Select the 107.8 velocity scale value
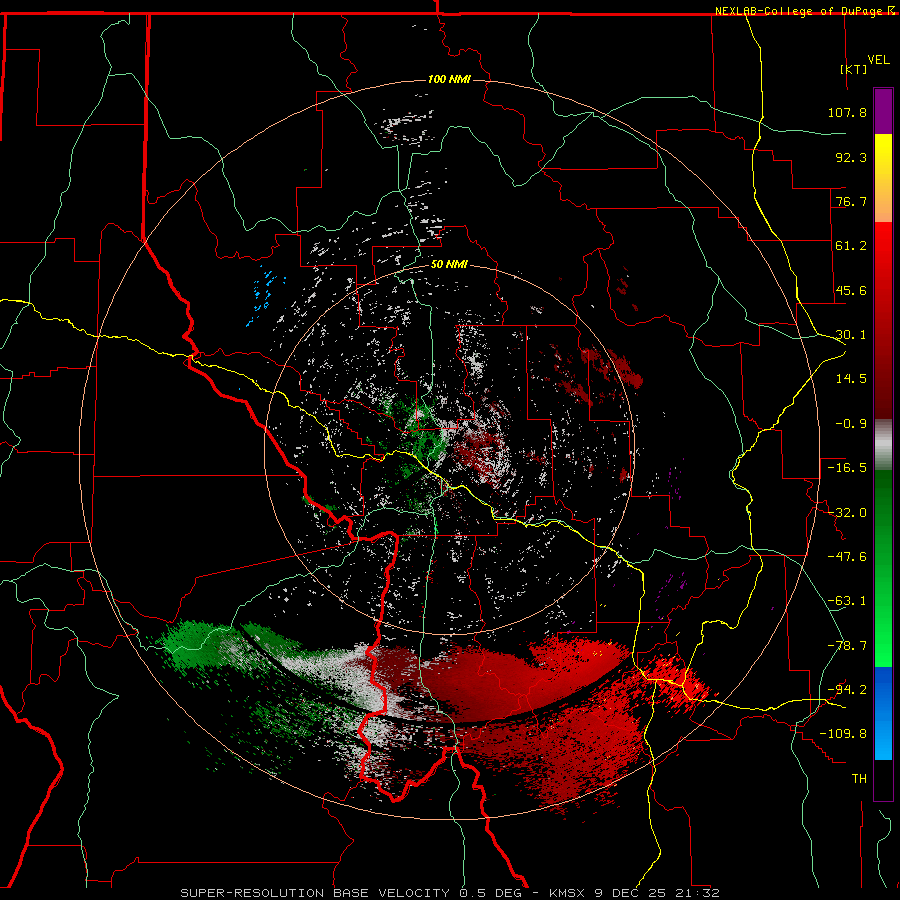 [847, 112]
